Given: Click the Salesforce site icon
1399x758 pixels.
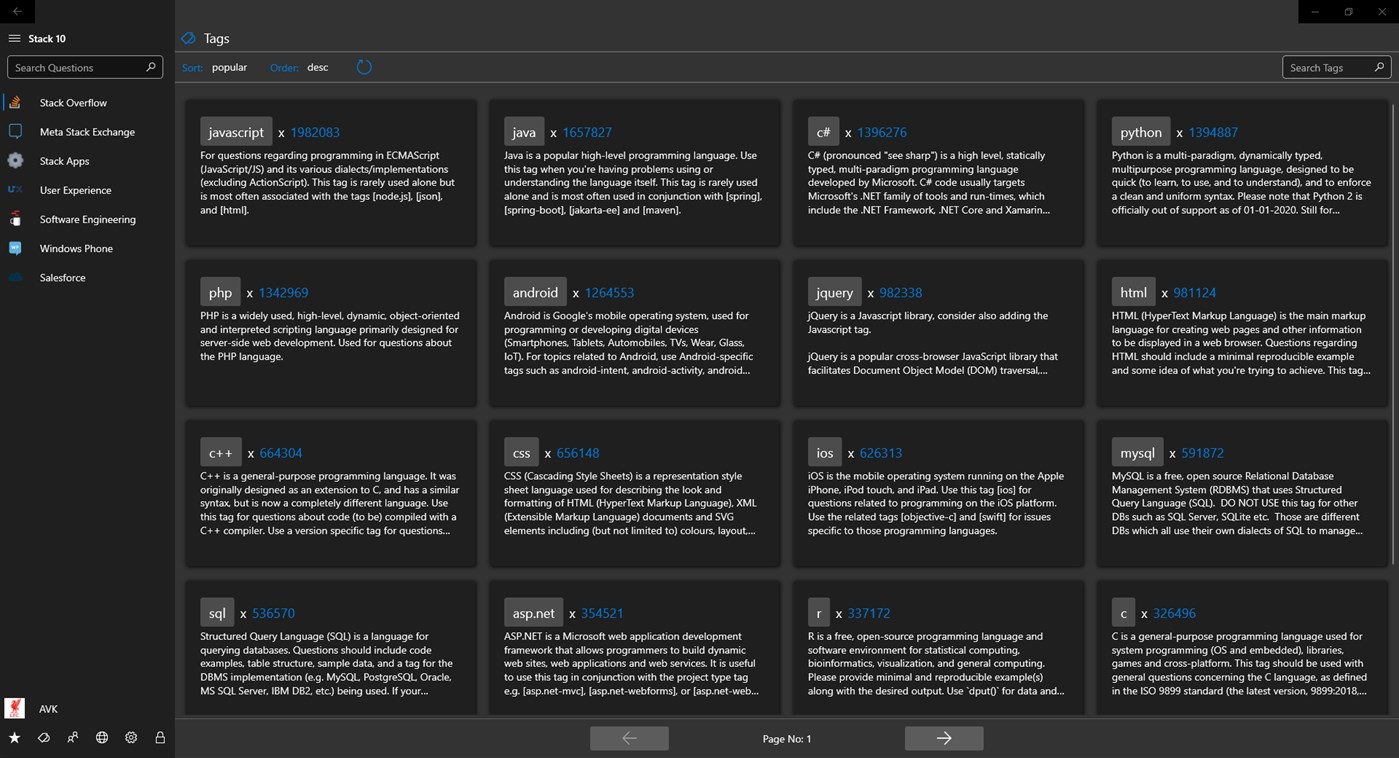Looking at the screenshot, I should [15, 277].
